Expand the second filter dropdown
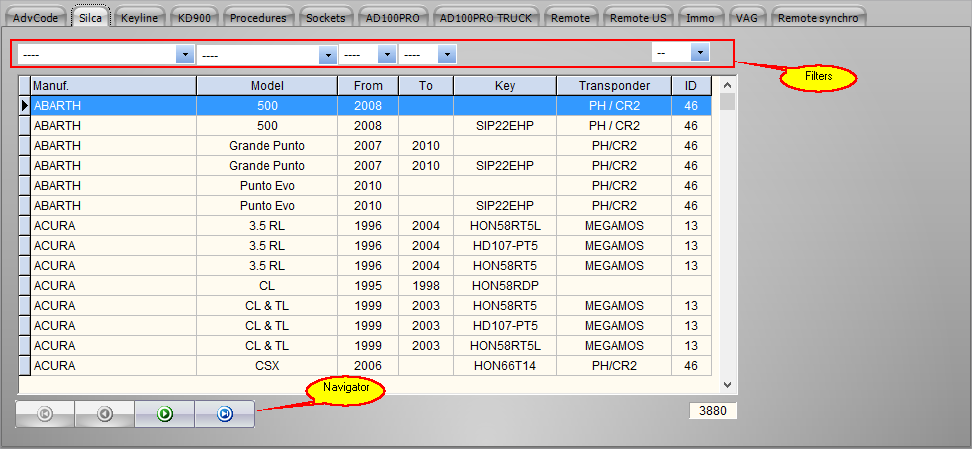 (x=327, y=54)
